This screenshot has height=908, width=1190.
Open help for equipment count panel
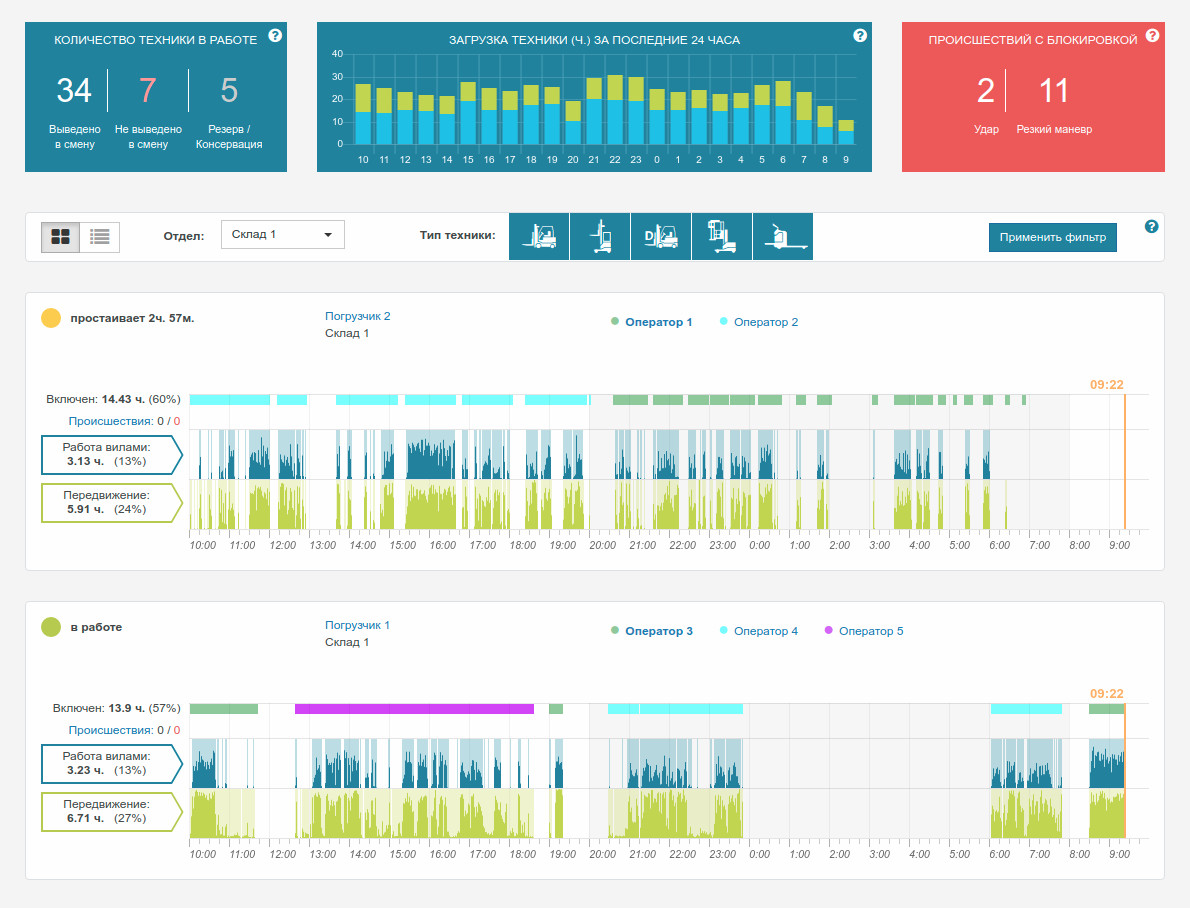[275, 35]
